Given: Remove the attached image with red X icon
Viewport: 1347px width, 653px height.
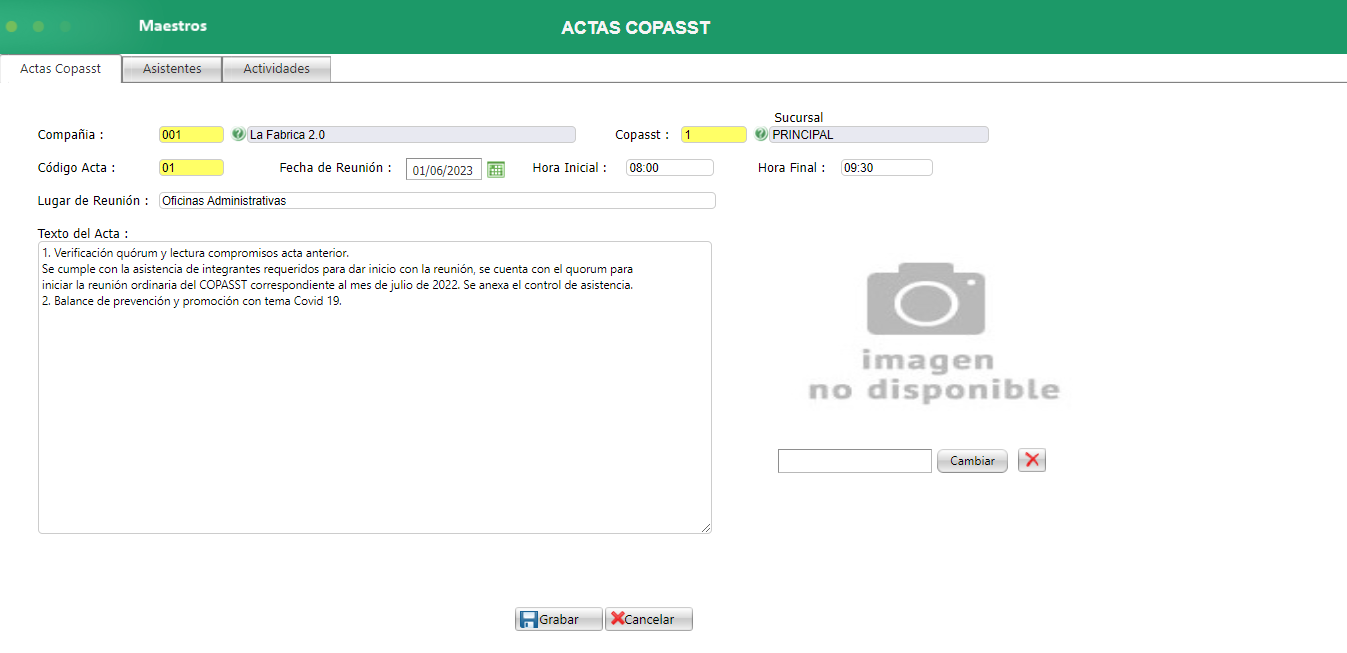Looking at the screenshot, I should click(x=1031, y=460).
